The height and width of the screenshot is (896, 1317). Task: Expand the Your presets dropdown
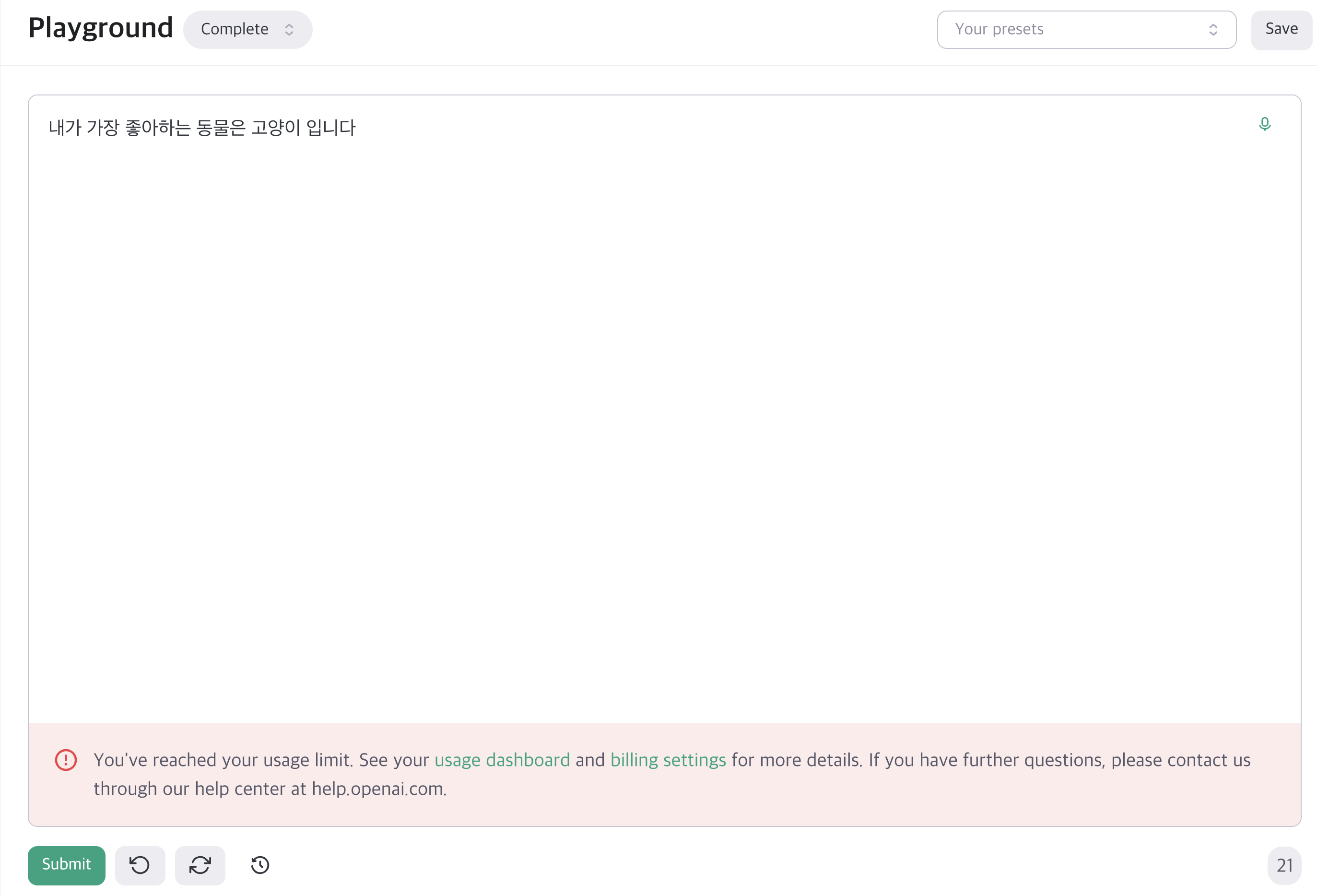[x=1086, y=29]
